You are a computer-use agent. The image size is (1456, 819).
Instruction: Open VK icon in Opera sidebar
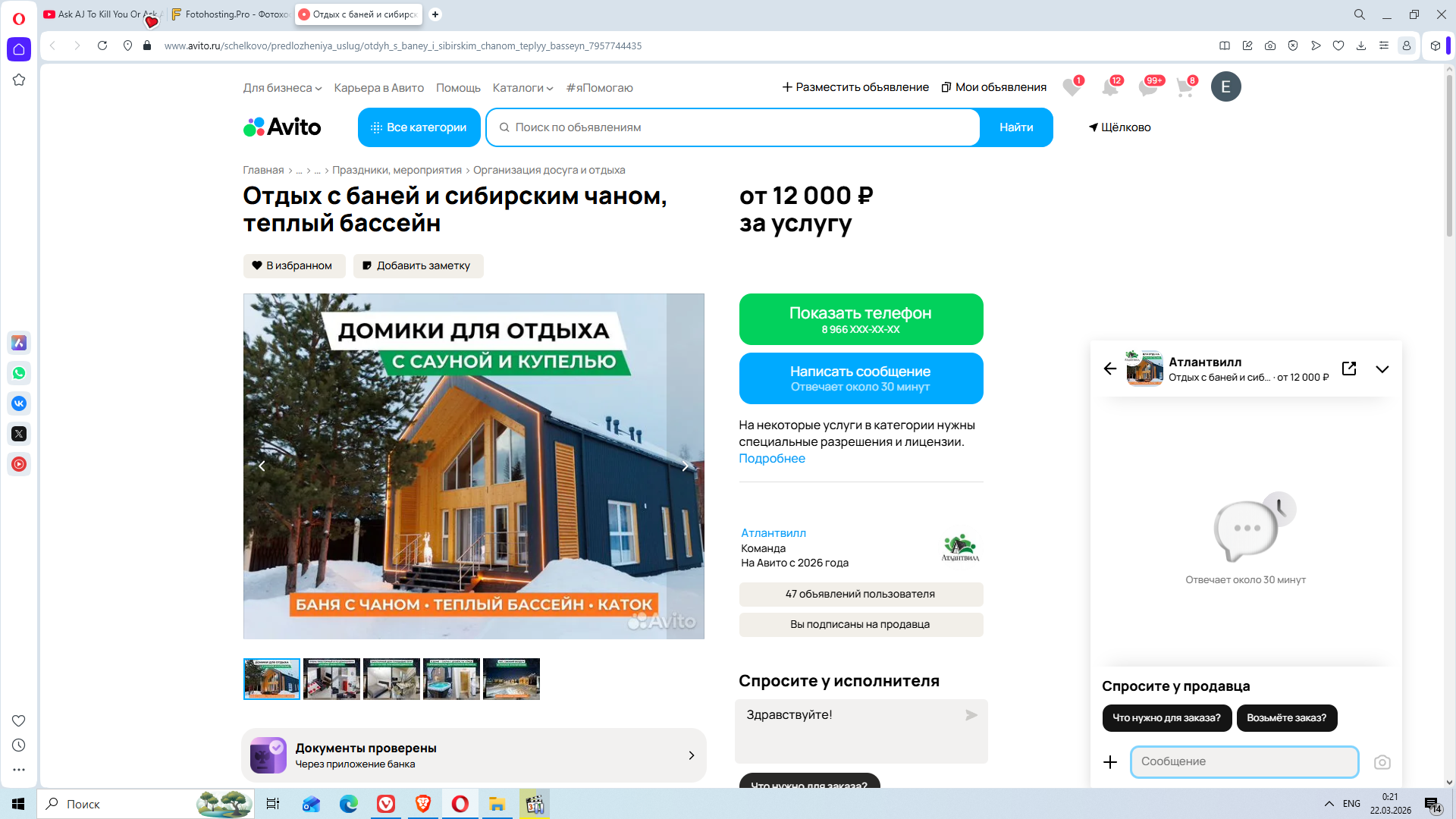point(19,403)
